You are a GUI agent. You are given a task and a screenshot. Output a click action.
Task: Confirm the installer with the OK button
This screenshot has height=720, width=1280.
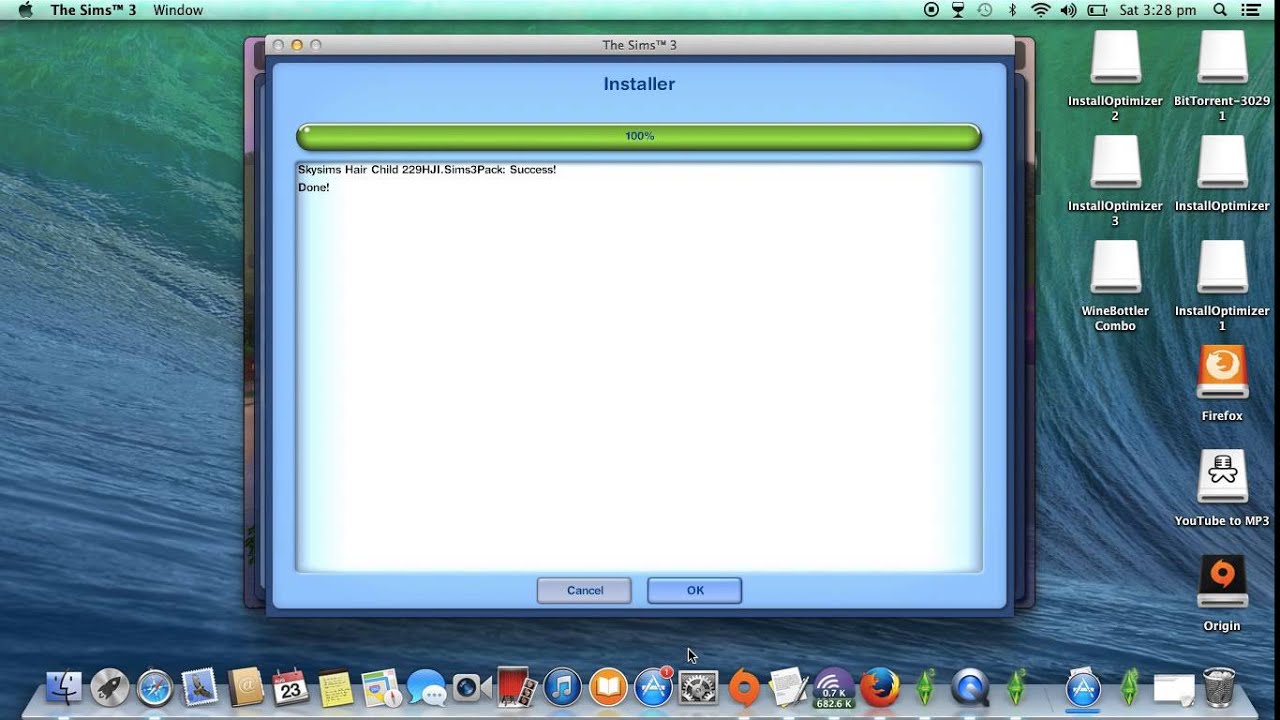pyautogui.click(x=694, y=590)
